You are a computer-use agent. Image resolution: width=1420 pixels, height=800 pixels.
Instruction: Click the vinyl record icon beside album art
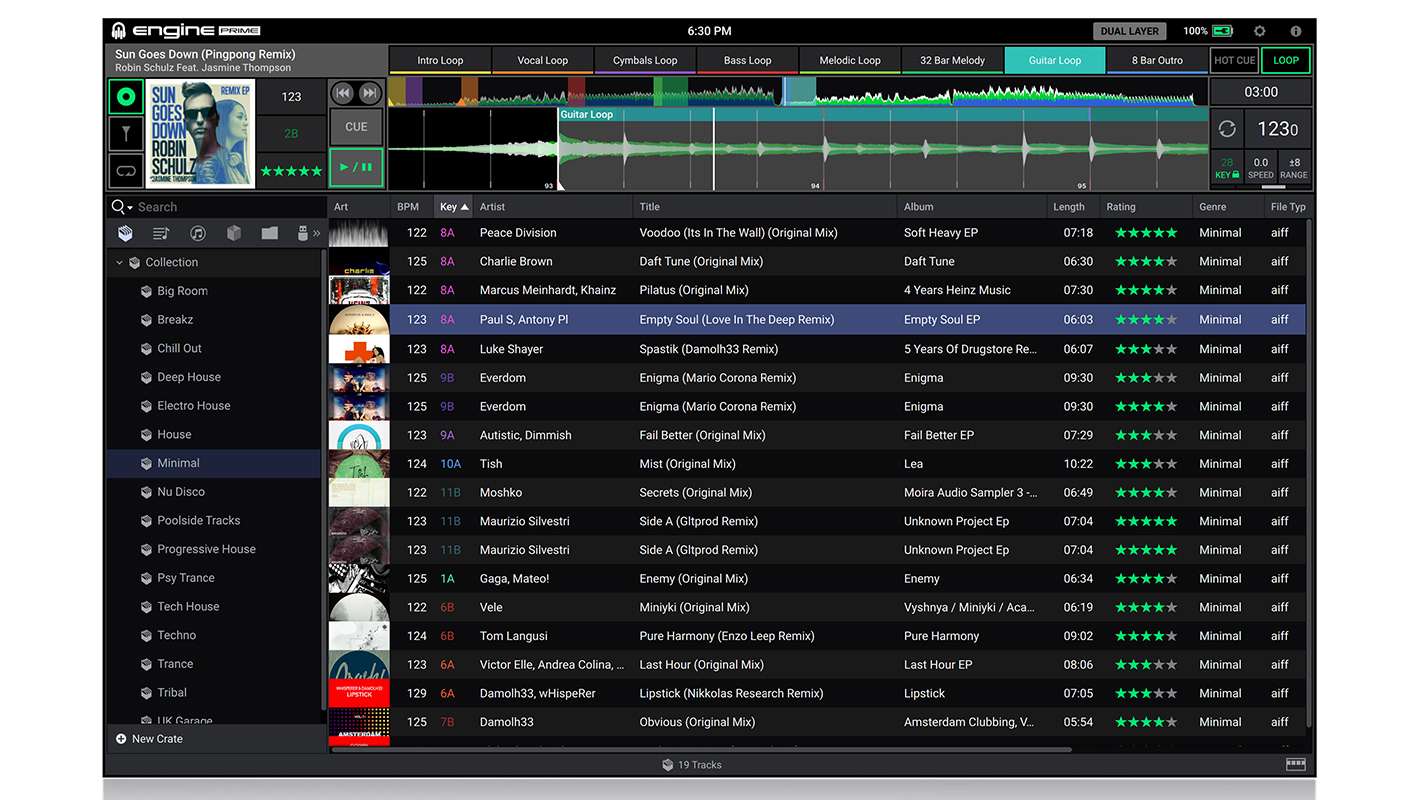coord(125,97)
